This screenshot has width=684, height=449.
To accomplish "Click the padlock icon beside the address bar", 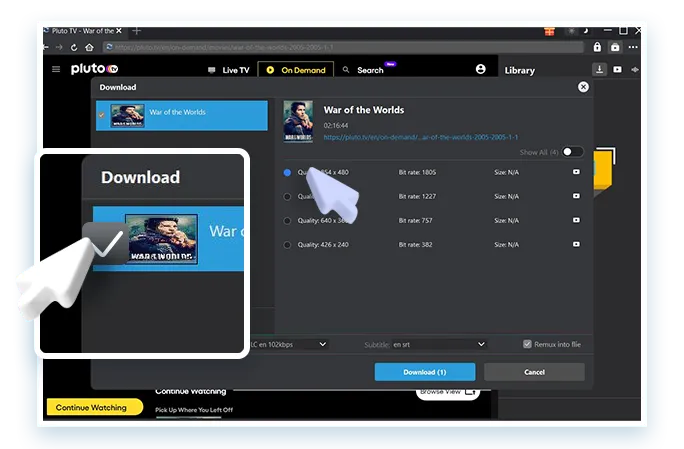I will (x=597, y=47).
